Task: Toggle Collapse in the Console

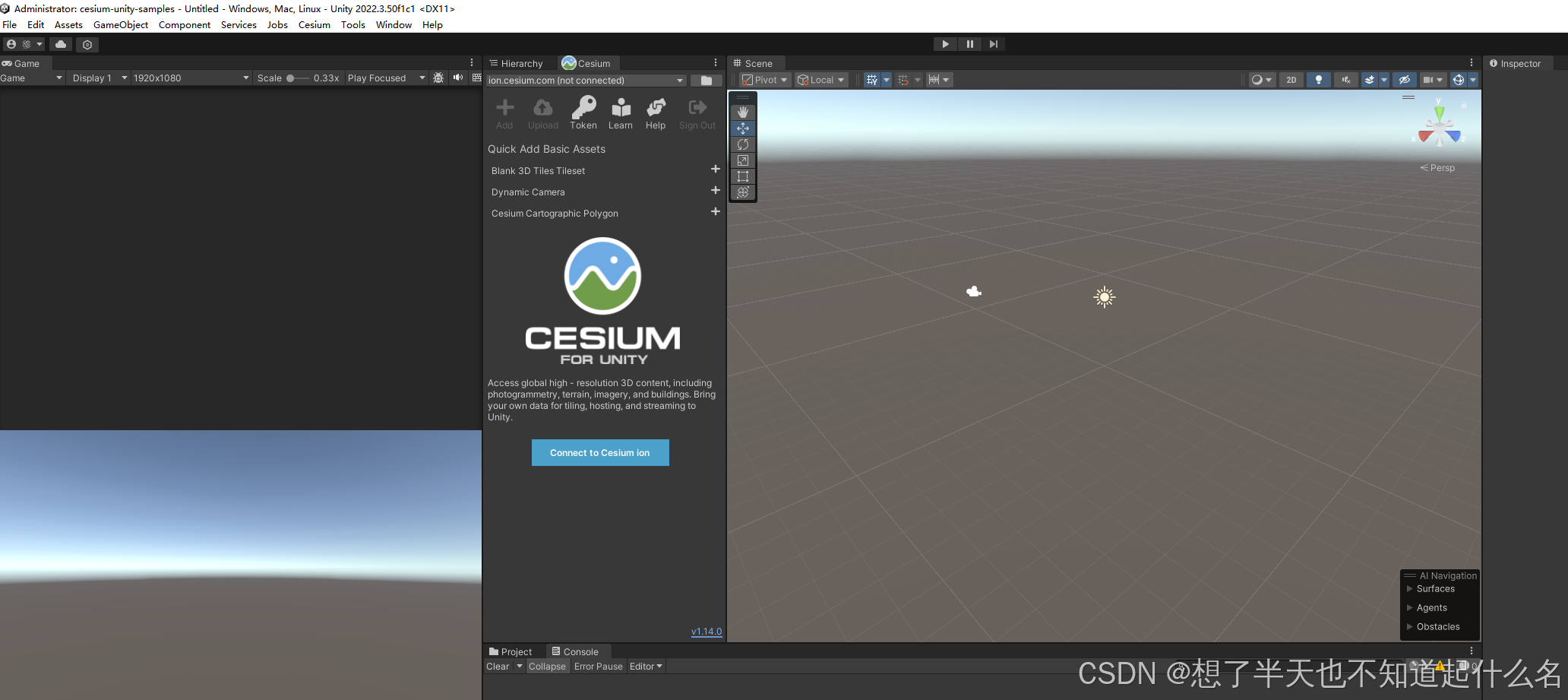Action: tap(547, 667)
